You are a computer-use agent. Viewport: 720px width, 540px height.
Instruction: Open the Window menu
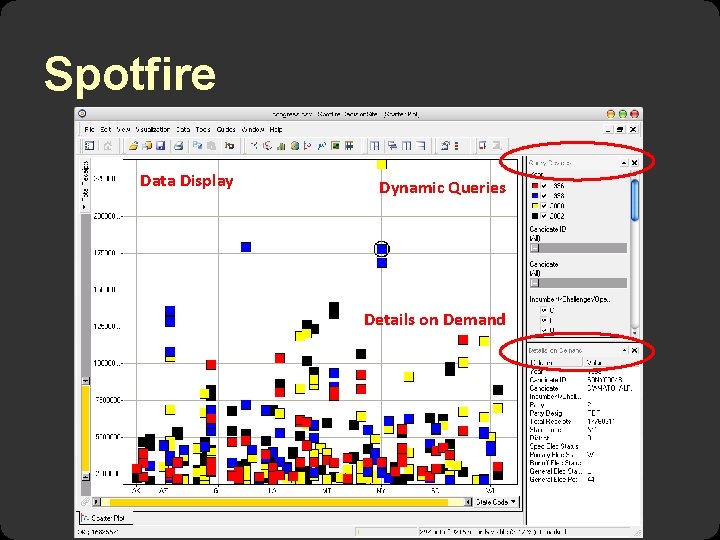coord(253,129)
